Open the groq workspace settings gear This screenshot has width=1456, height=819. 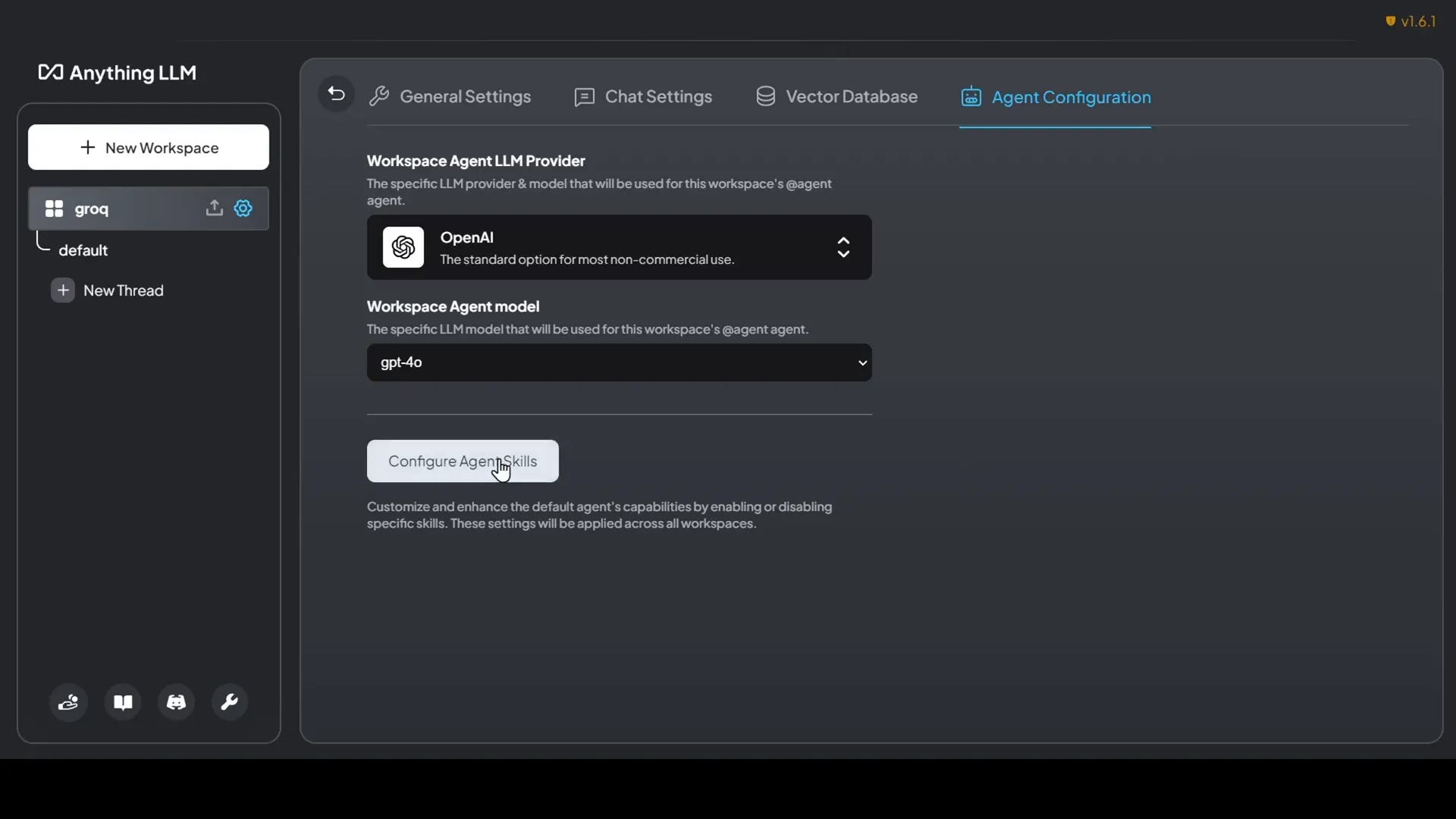tap(243, 209)
